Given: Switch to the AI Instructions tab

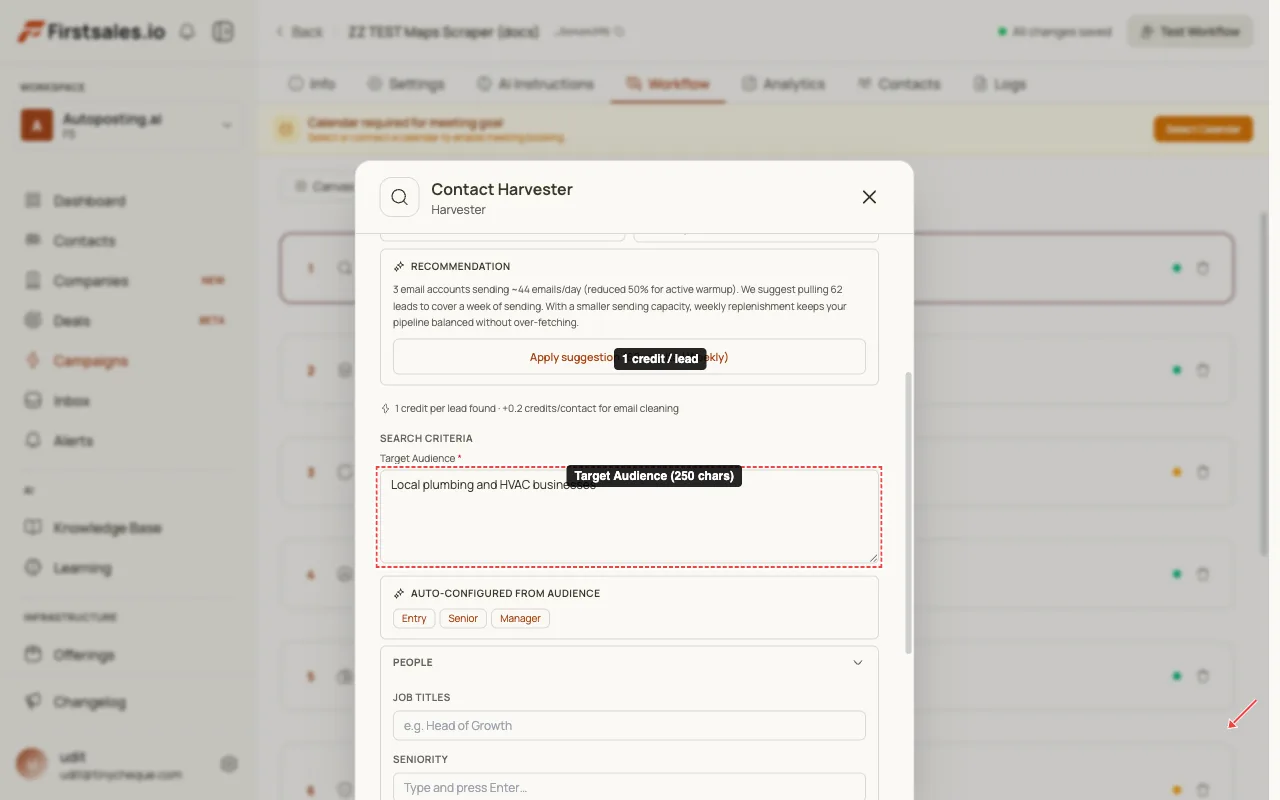Looking at the screenshot, I should tap(535, 84).
